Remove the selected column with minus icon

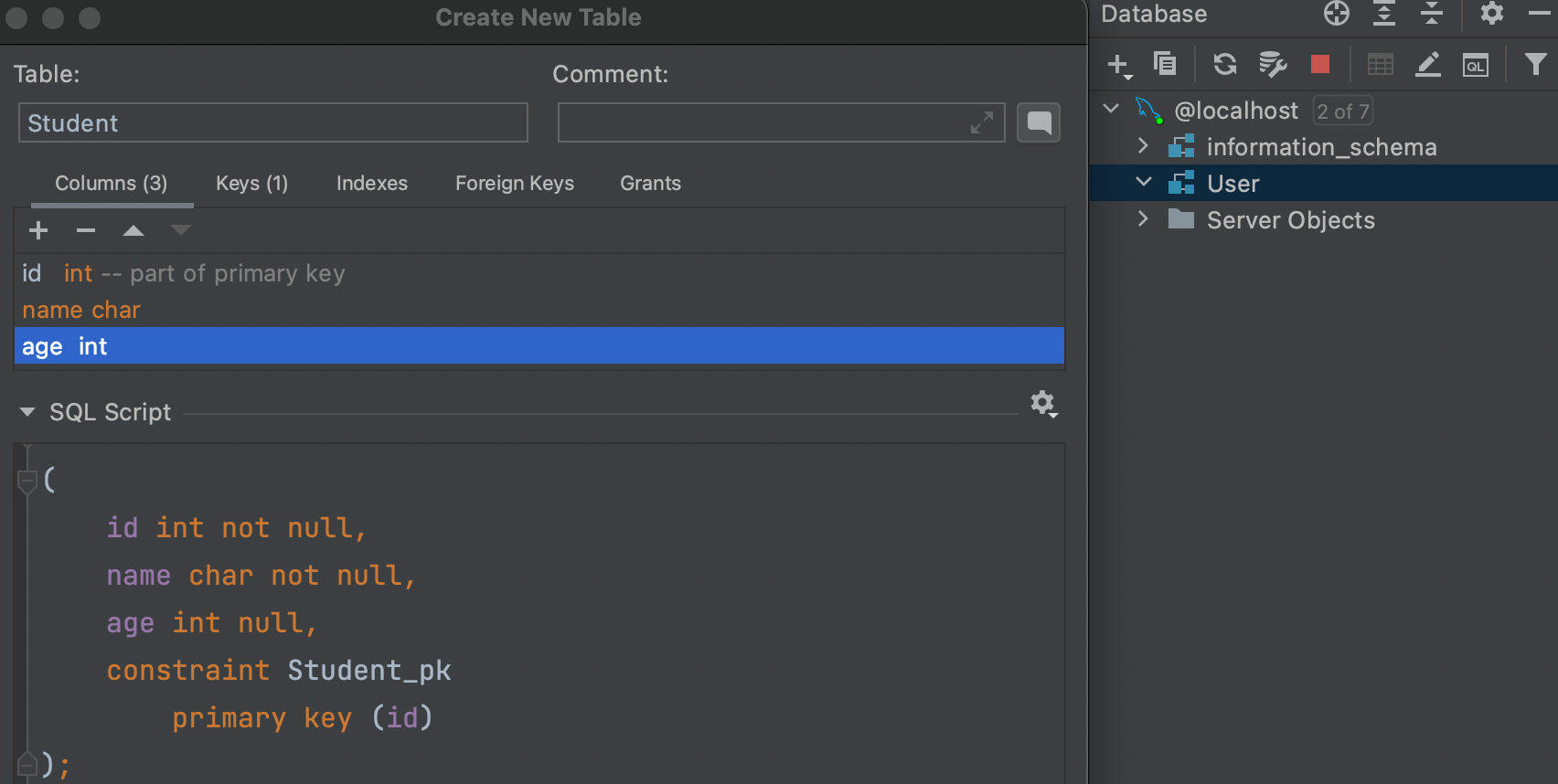pyautogui.click(x=86, y=230)
